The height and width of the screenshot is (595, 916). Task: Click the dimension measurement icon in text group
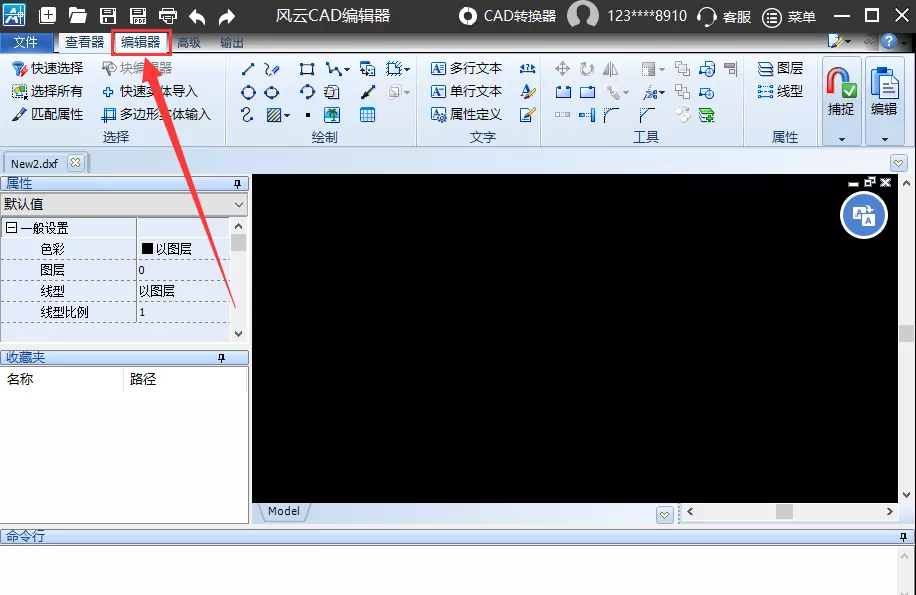pos(527,69)
